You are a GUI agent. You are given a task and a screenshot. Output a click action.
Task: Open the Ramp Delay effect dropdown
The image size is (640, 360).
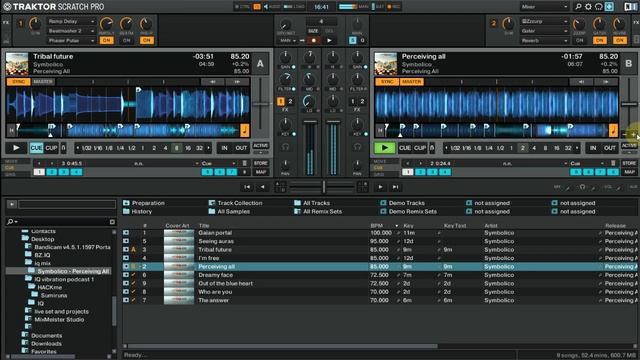coord(71,21)
